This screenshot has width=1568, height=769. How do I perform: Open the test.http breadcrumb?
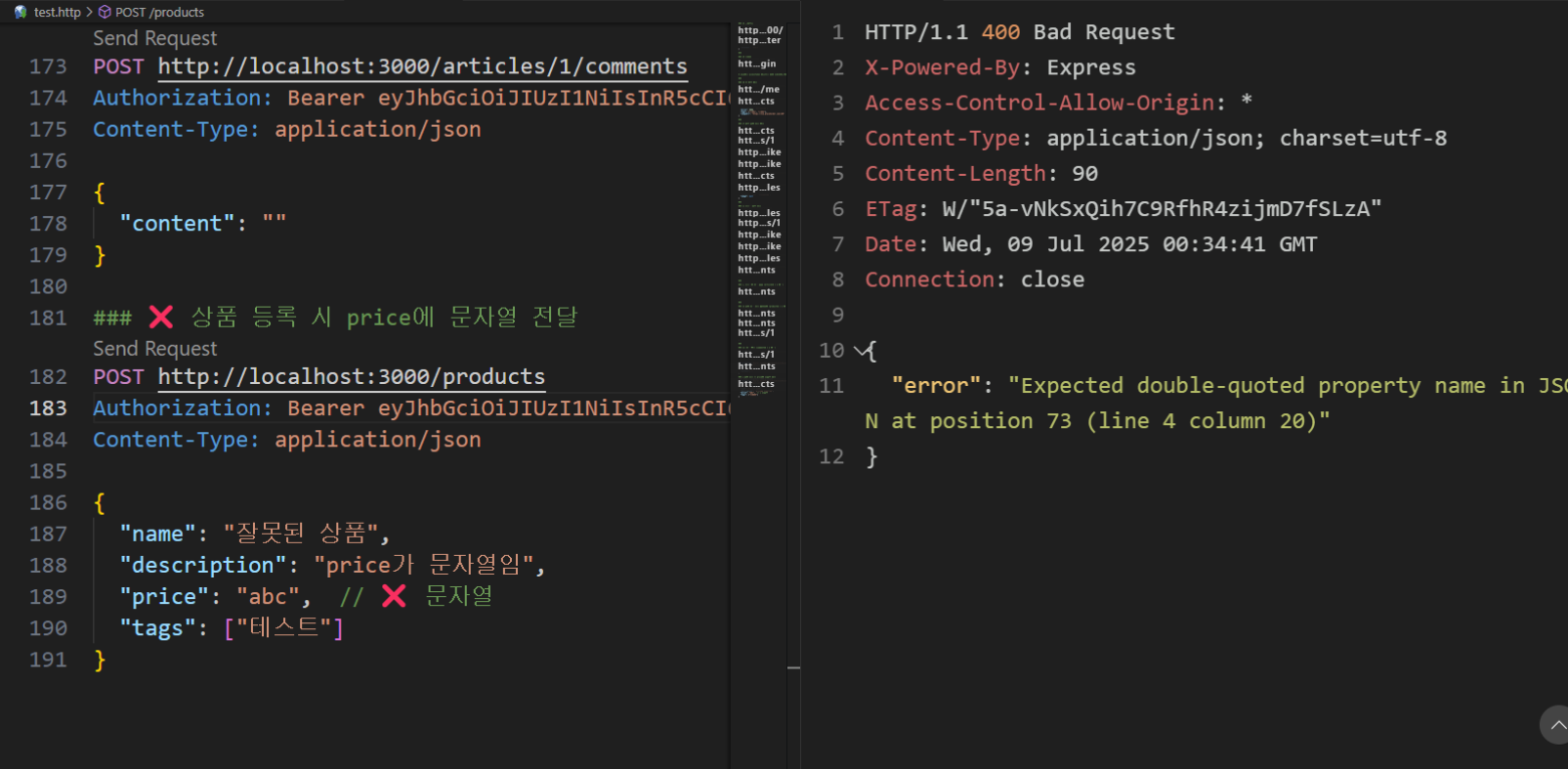click(x=57, y=12)
